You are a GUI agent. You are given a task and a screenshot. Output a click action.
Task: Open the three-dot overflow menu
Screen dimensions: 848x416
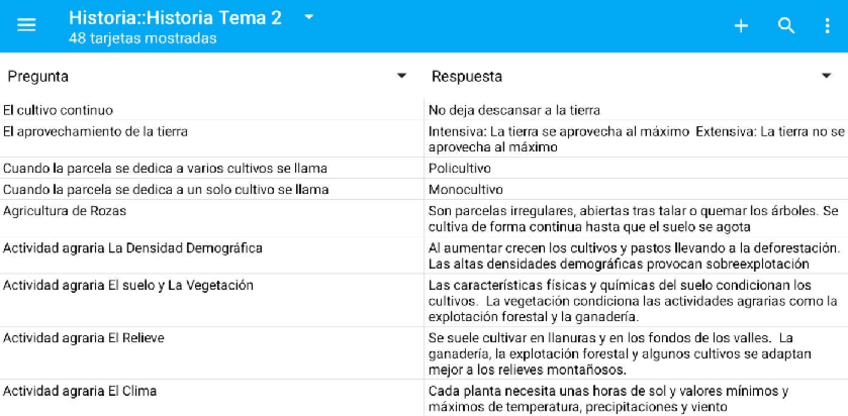click(x=827, y=26)
